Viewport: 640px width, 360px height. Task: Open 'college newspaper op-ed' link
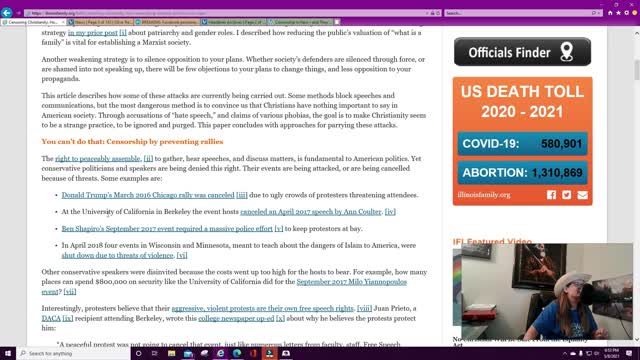point(236,318)
